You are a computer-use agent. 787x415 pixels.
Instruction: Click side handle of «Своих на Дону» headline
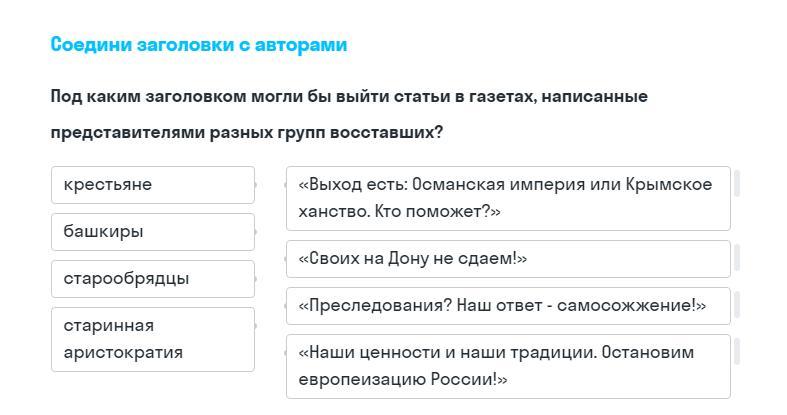(737, 258)
